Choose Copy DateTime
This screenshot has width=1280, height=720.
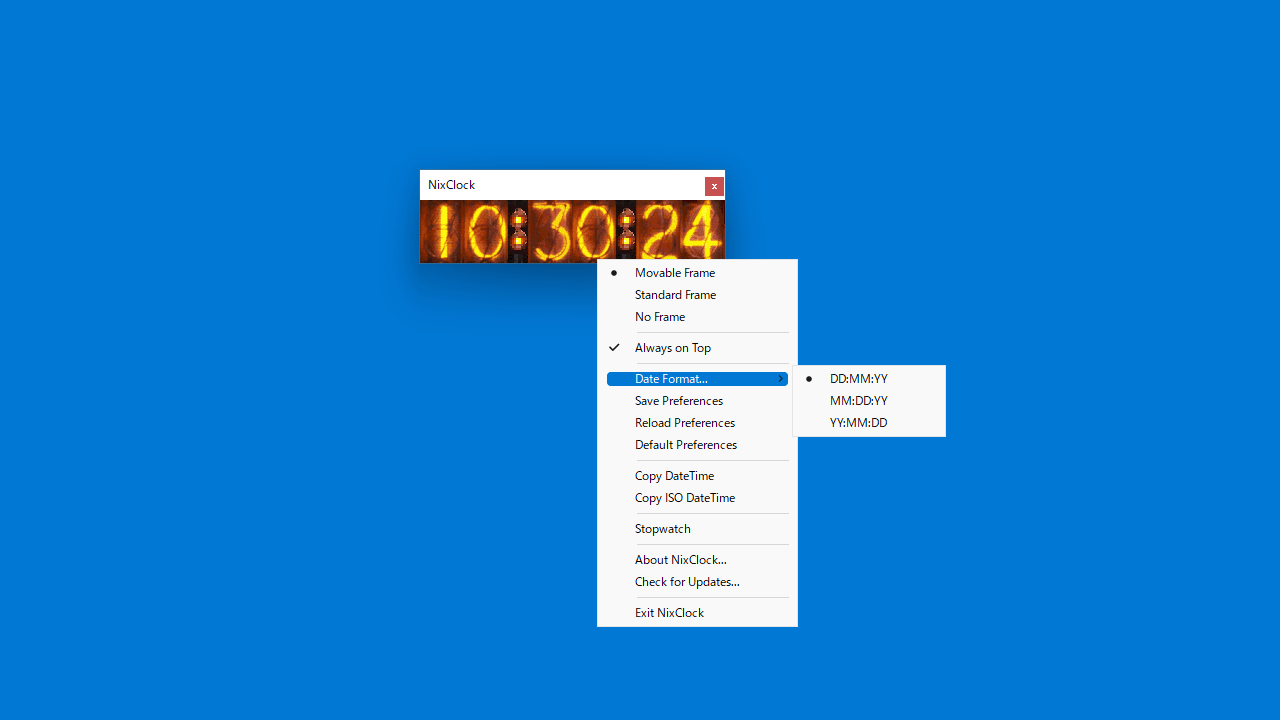pos(697,476)
